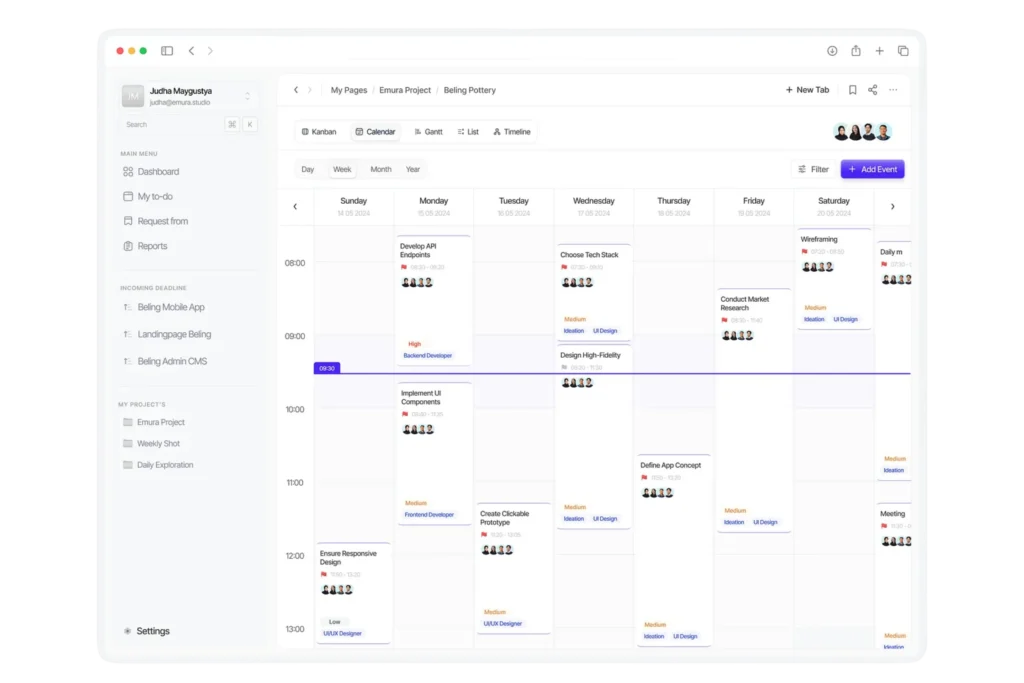Open the Gantt tab

(428, 132)
